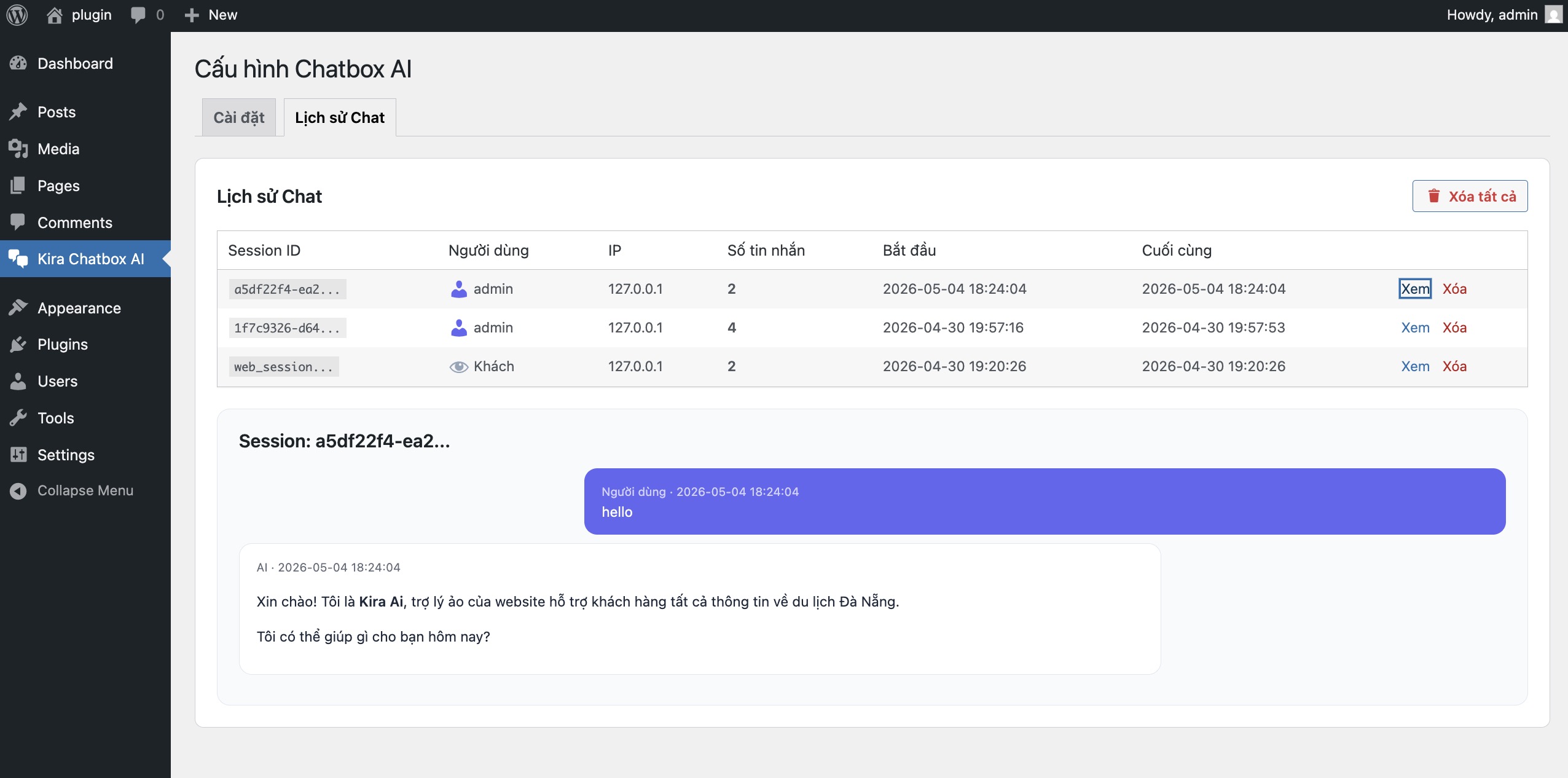
Task: Click the Bắt đầu column header
Action: click(x=909, y=250)
